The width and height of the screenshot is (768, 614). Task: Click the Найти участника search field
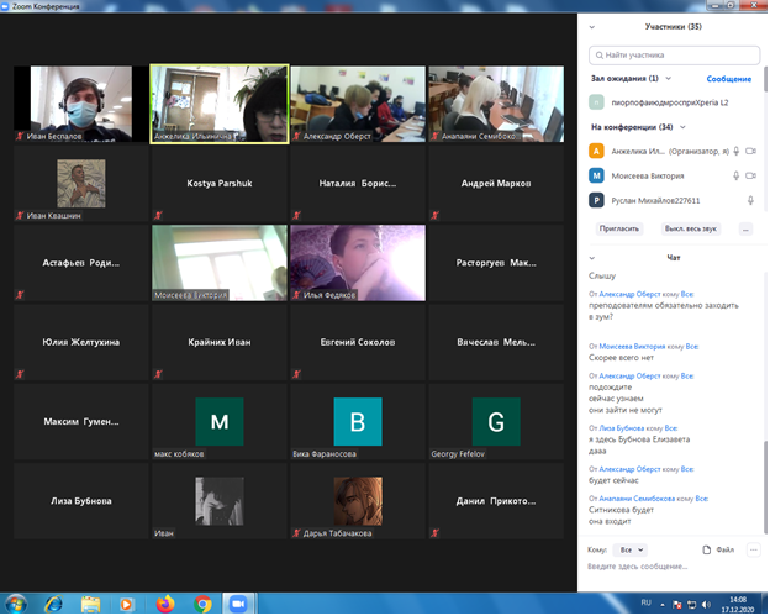[672, 55]
